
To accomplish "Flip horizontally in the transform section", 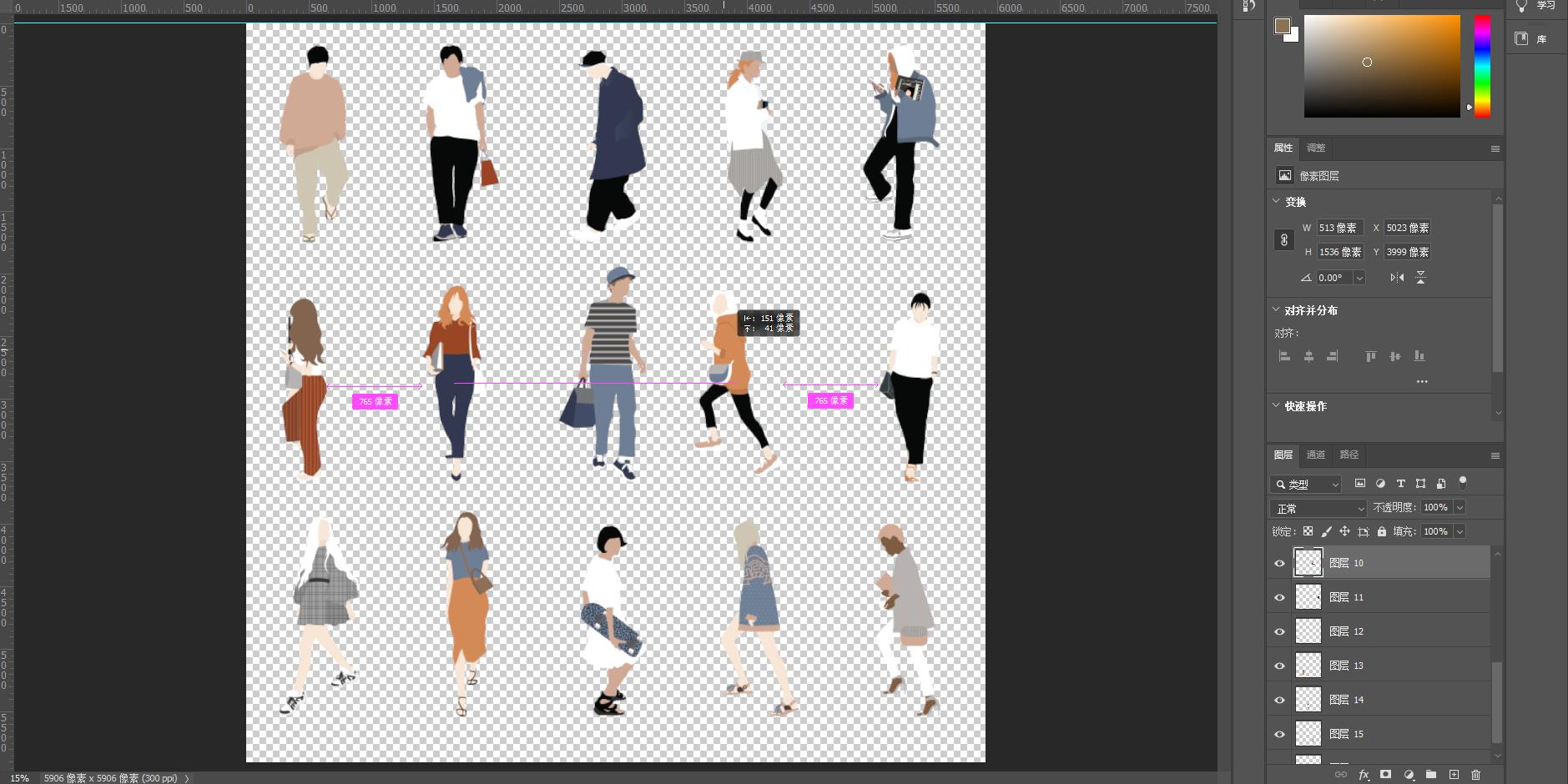I will pyautogui.click(x=1397, y=278).
